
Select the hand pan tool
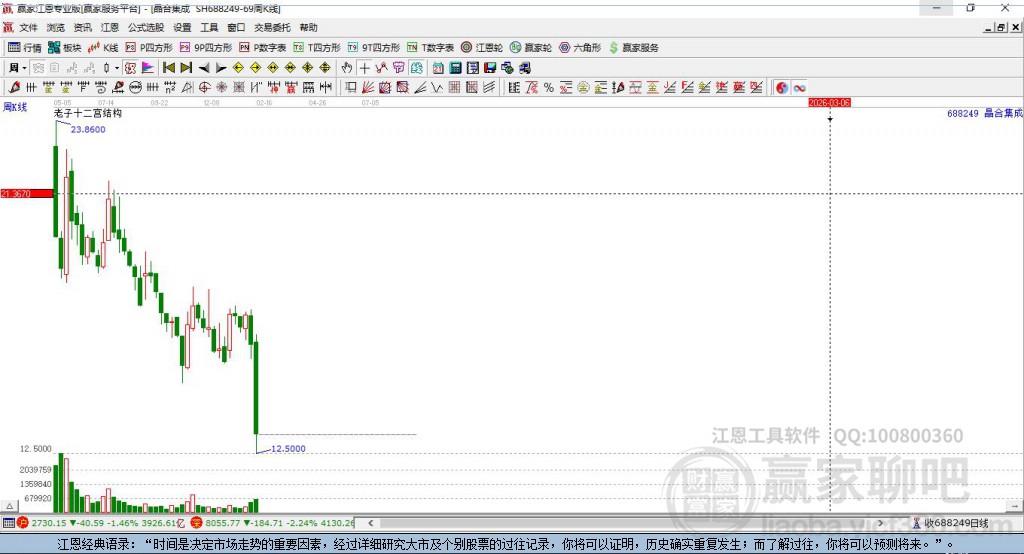coord(347,68)
